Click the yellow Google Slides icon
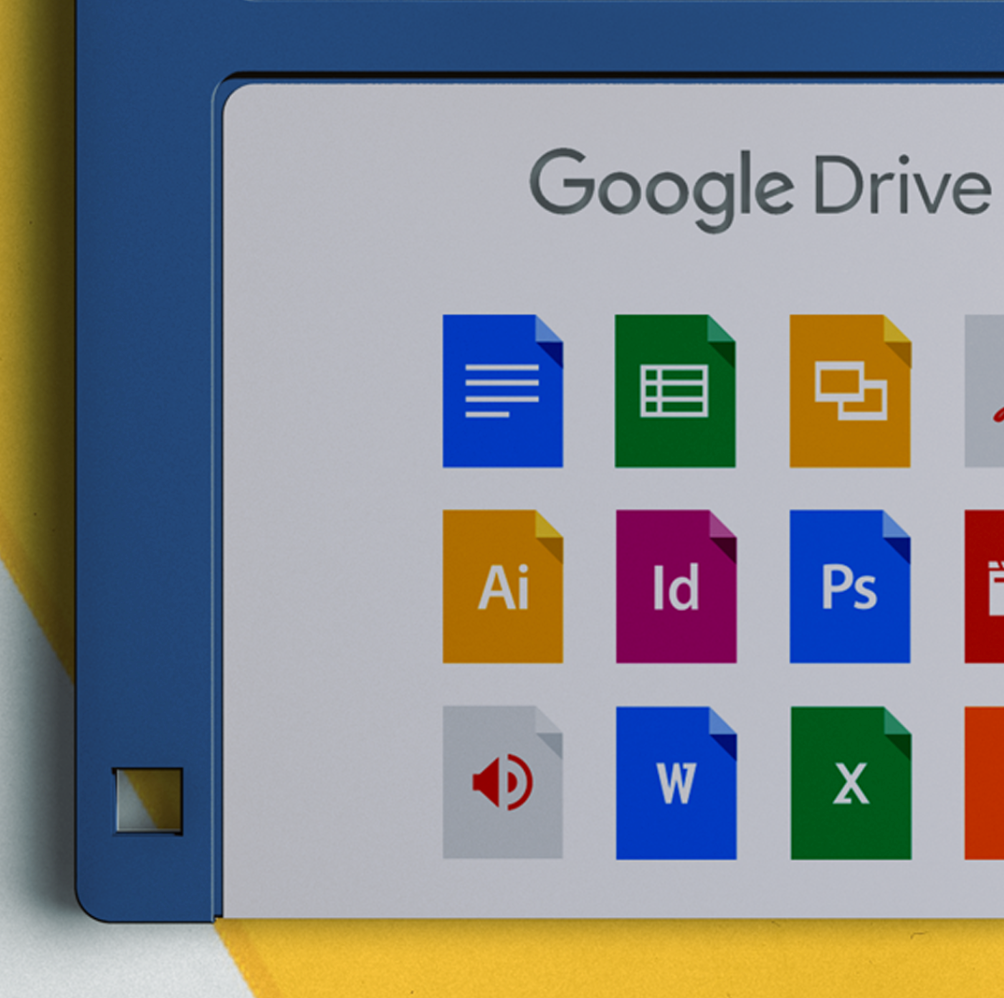Image resolution: width=1004 pixels, height=998 pixels. click(x=849, y=391)
